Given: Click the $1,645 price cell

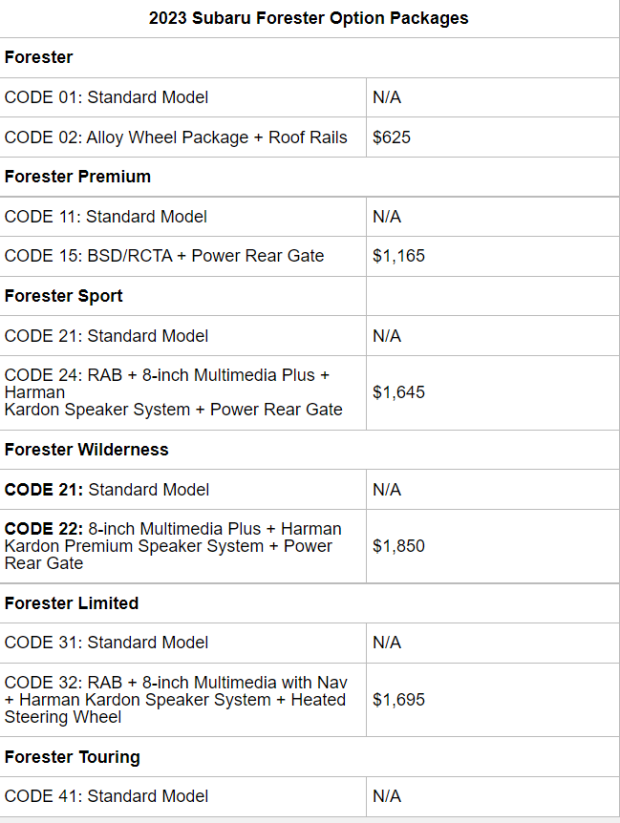Looking at the screenshot, I should (x=492, y=393).
